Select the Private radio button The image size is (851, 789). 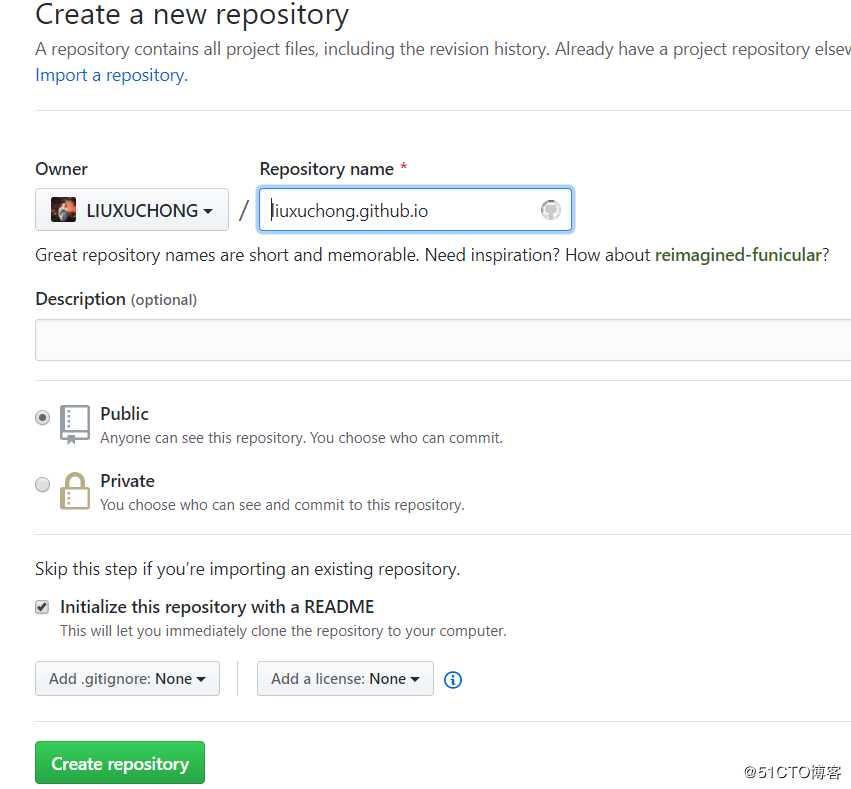click(x=42, y=485)
